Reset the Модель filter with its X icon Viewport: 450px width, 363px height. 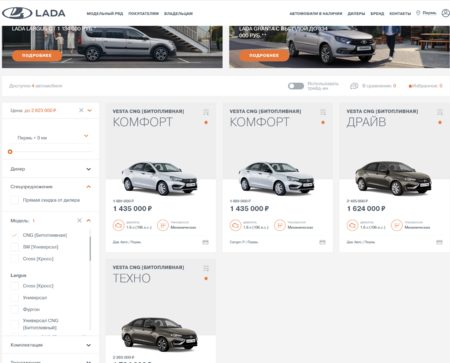[x=79, y=220]
